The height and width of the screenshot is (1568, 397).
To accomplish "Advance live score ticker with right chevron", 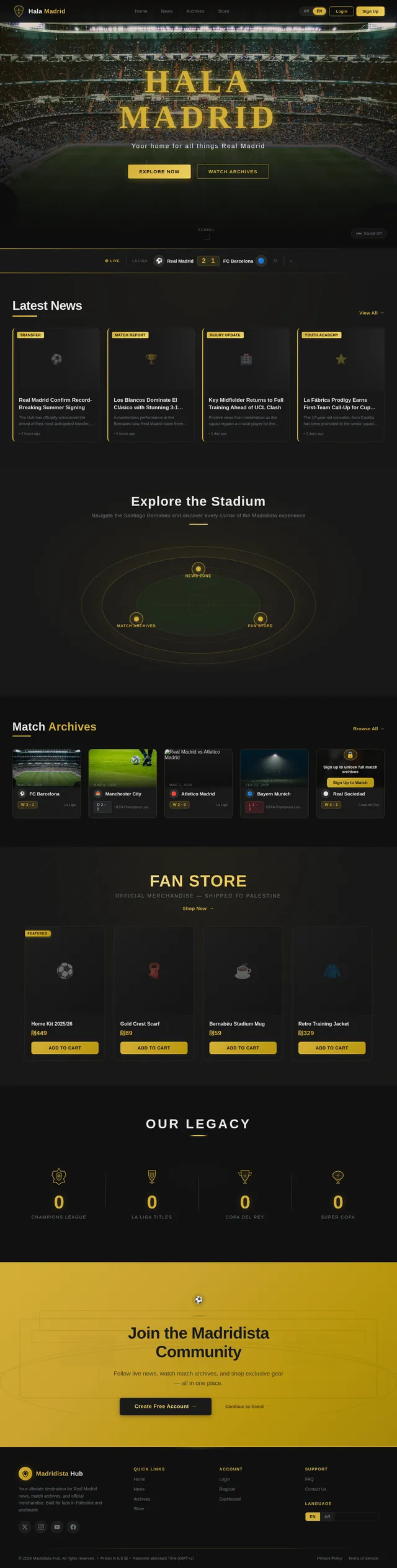I will coord(291,261).
